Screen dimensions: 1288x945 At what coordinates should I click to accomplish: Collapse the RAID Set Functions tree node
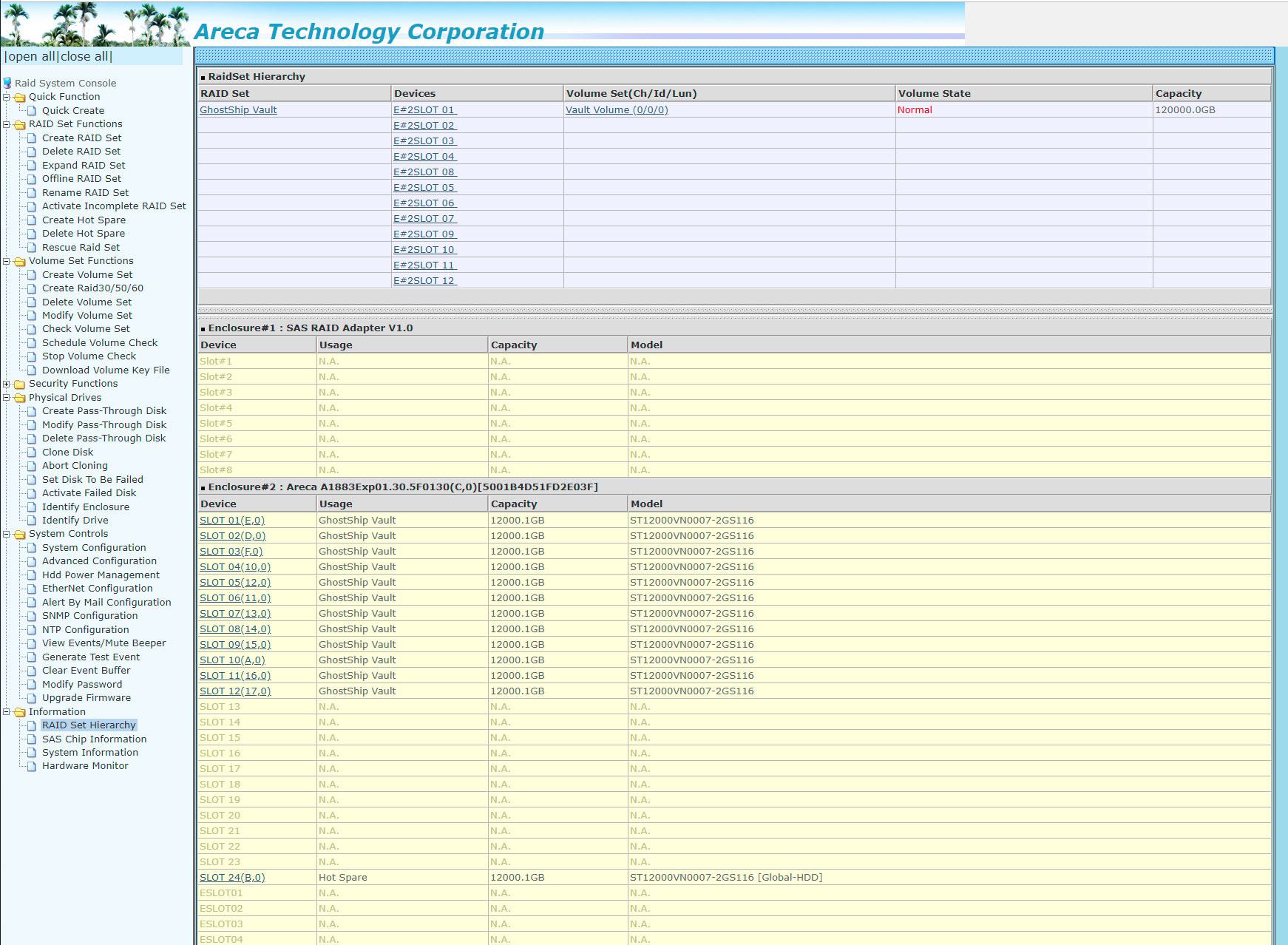coord(7,124)
